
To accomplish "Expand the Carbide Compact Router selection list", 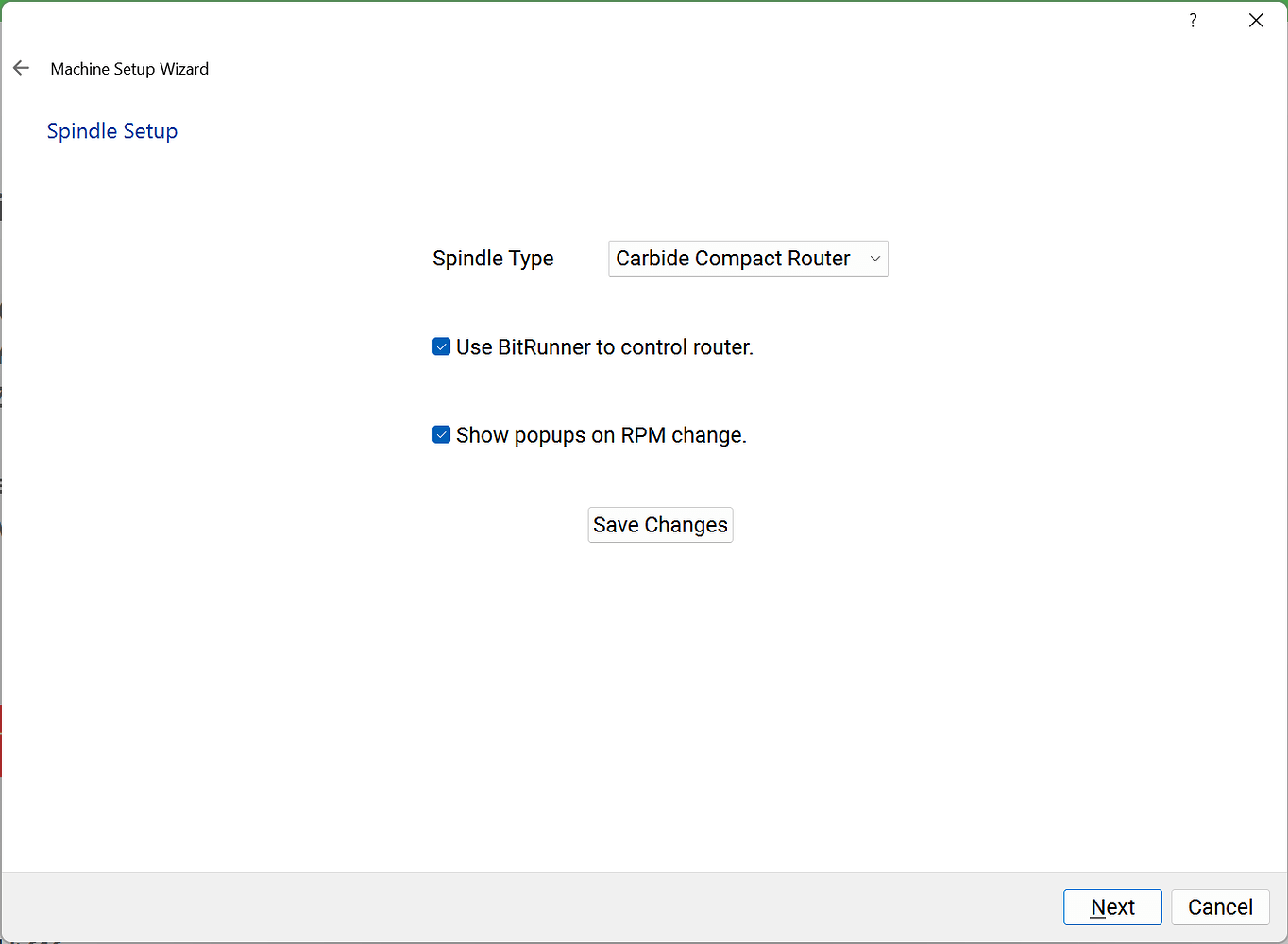I will pos(747,258).
